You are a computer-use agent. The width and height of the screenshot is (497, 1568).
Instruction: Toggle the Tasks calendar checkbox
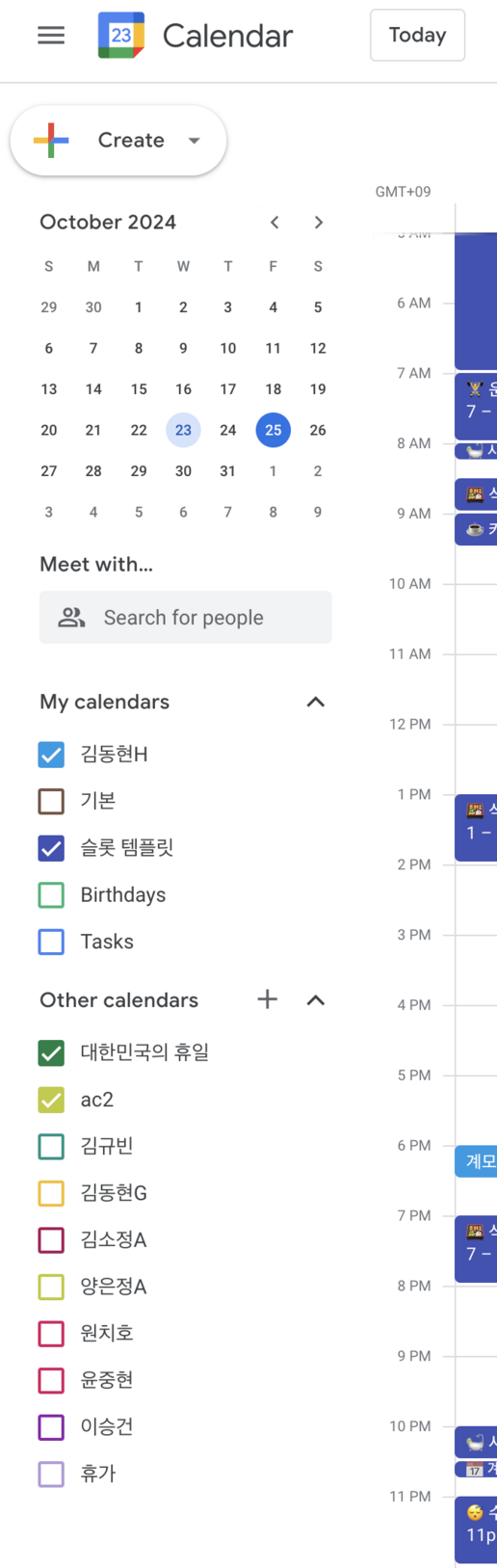click(x=51, y=942)
